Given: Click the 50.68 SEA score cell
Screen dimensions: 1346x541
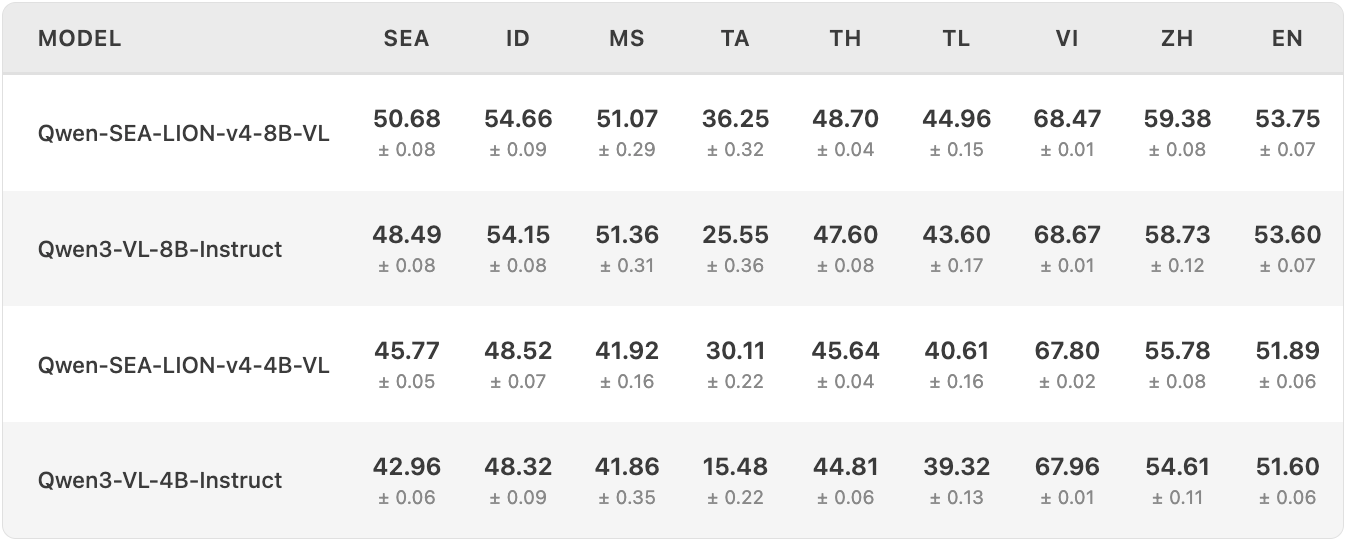Looking at the screenshot, I should pos(407,119).
